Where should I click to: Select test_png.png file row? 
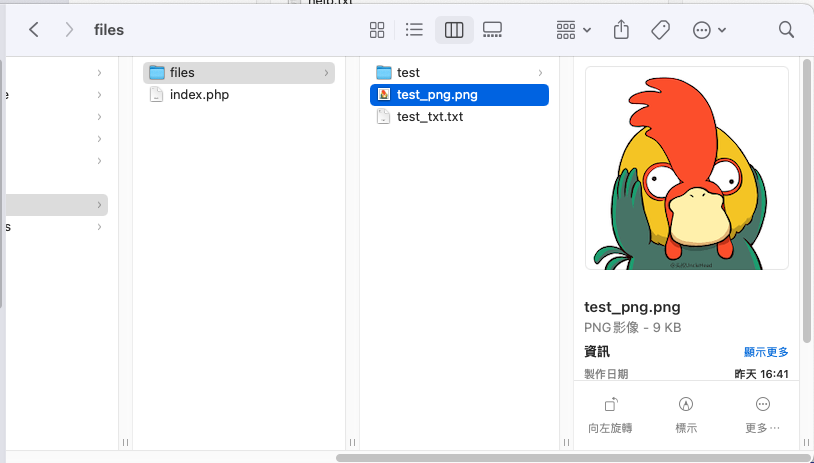459,94
